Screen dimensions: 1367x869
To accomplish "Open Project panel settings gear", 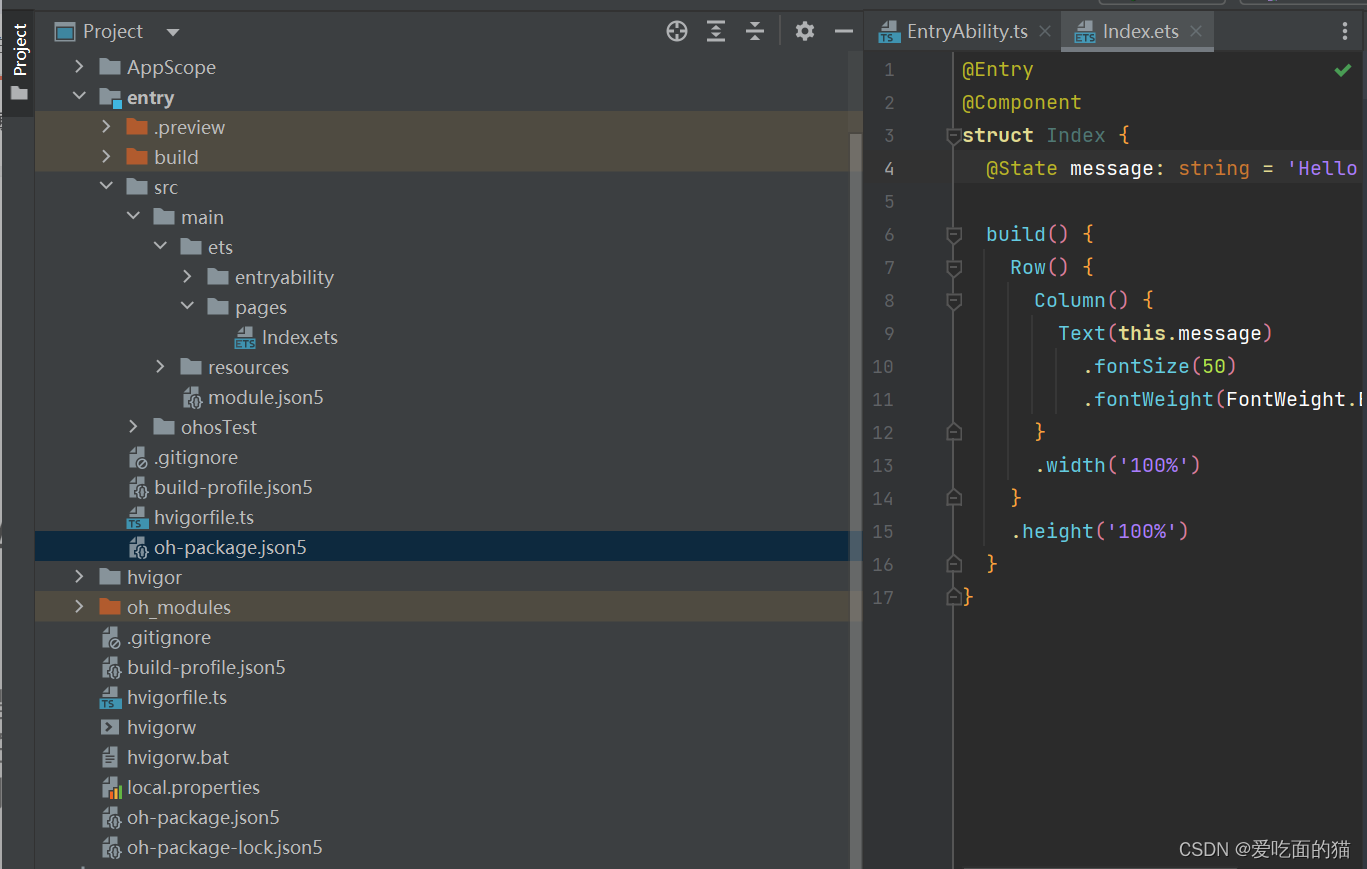I will tap(805, 31).
